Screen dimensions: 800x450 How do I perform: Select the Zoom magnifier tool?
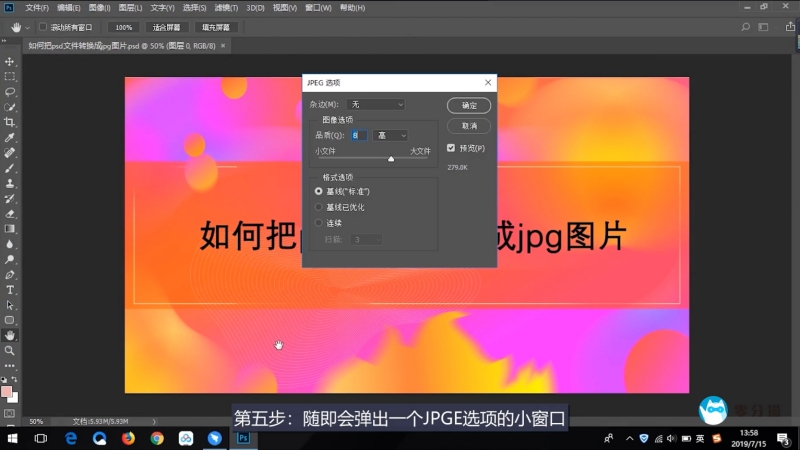[10, 350]
